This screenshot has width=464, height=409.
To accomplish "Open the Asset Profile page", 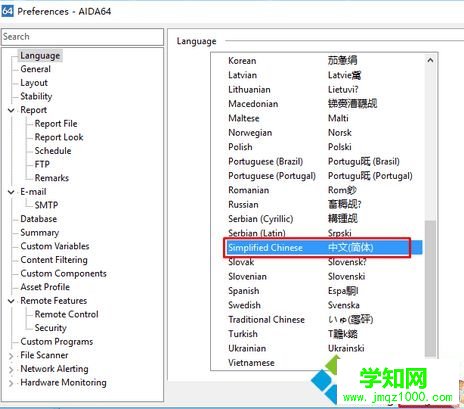I will click(45, 287).
